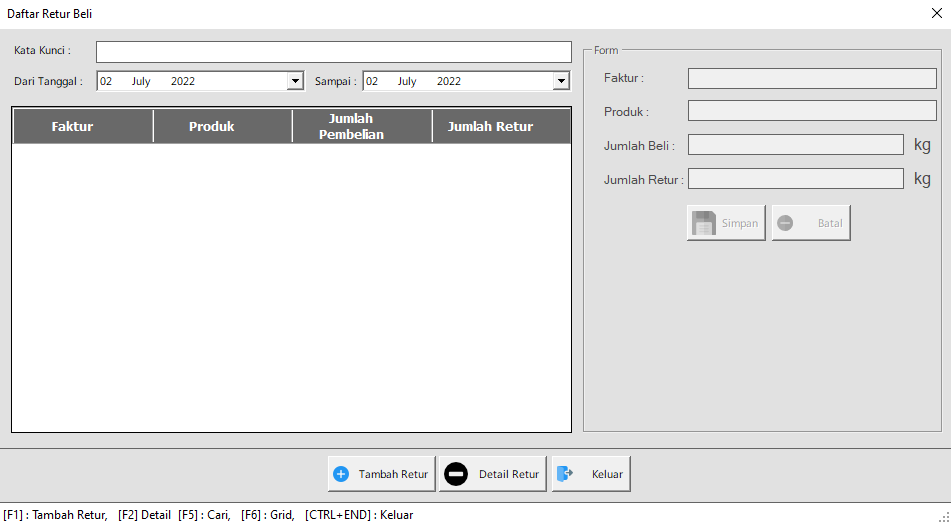The image size is (951, 524).
Task: Sort by the Faktur column header
Action: point(72,127)
